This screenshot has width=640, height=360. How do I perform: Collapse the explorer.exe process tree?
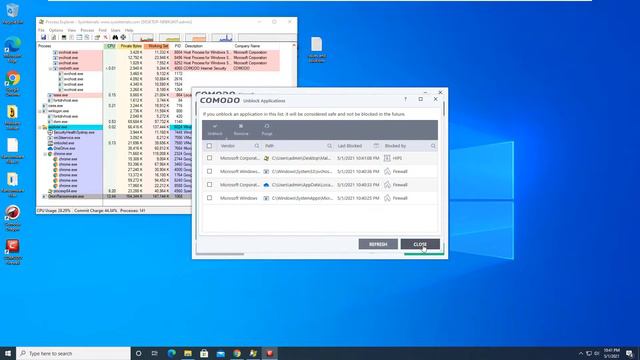point(40,127)
